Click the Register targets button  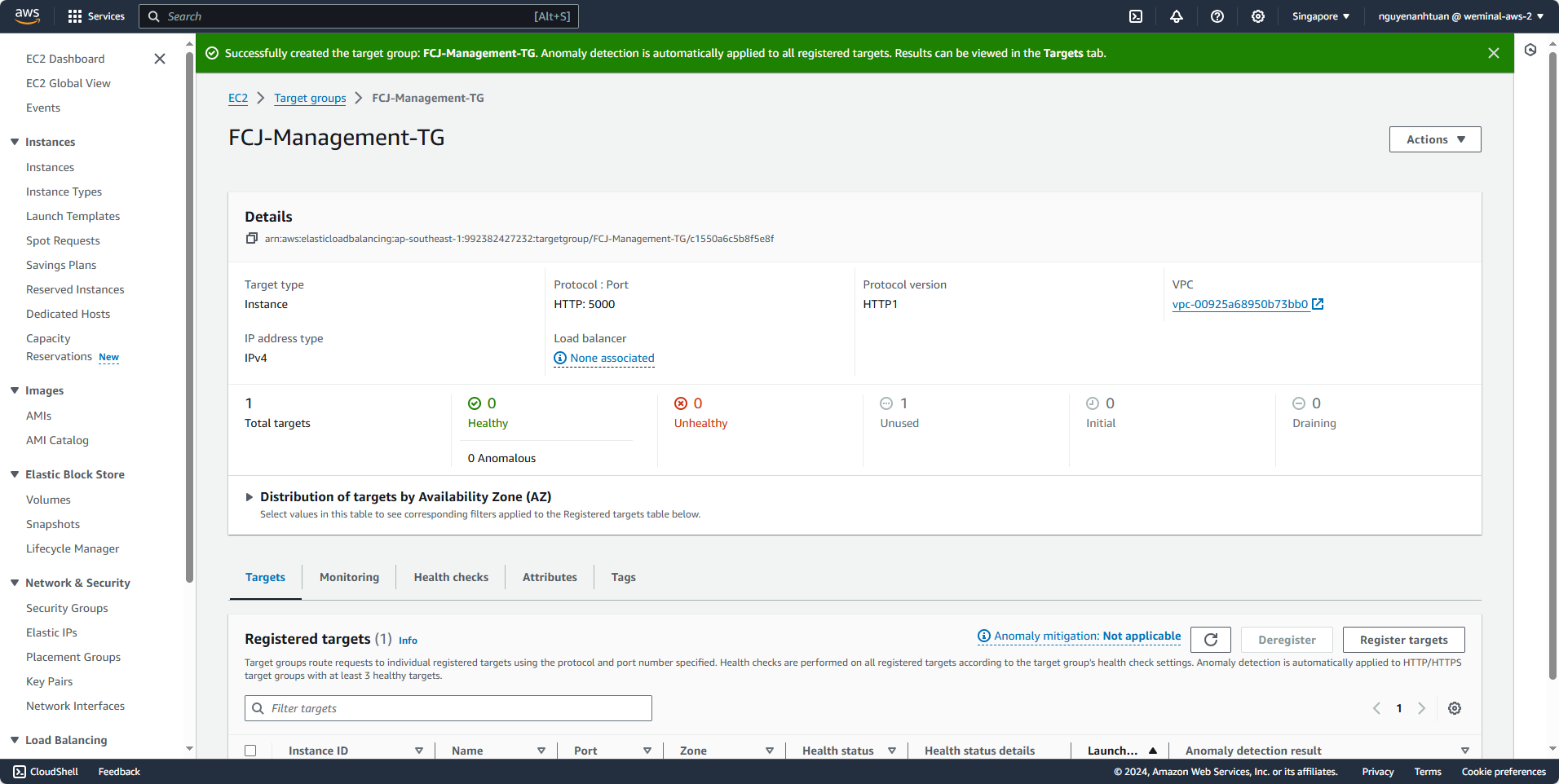1402,640
